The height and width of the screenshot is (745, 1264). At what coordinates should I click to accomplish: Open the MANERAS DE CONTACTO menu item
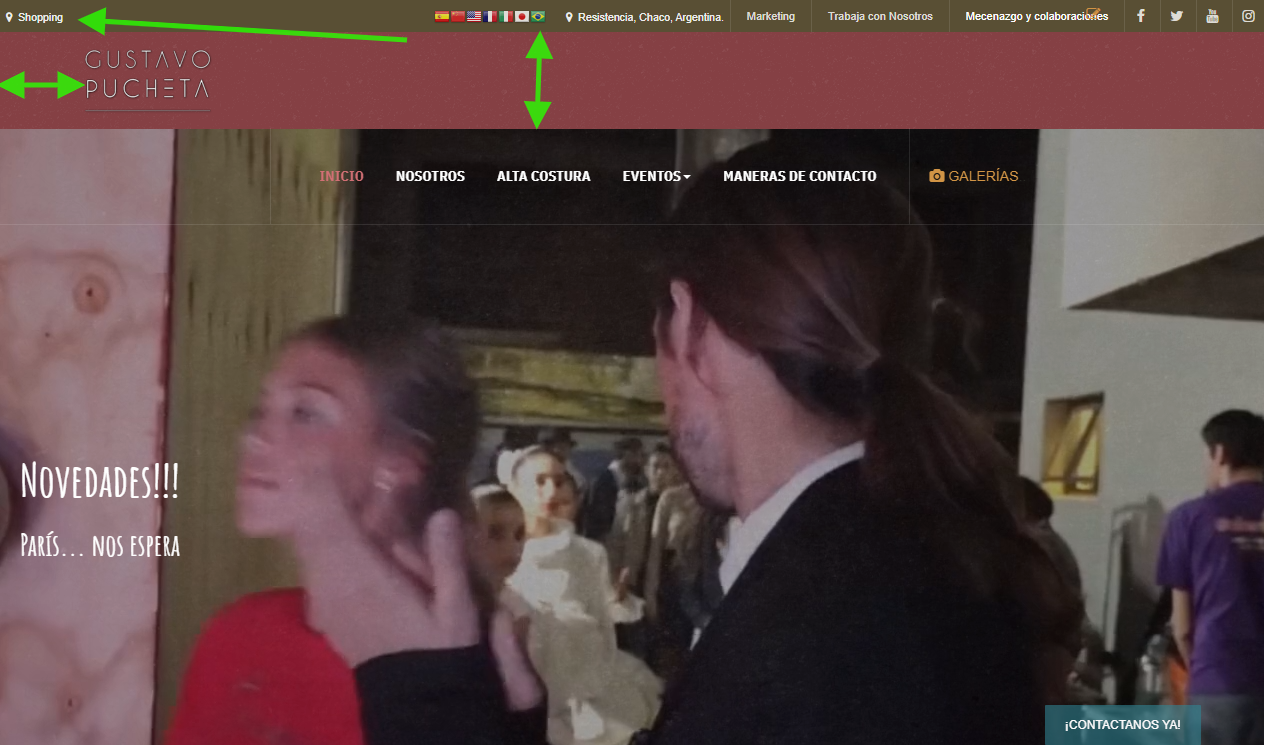tap(800, 176)
